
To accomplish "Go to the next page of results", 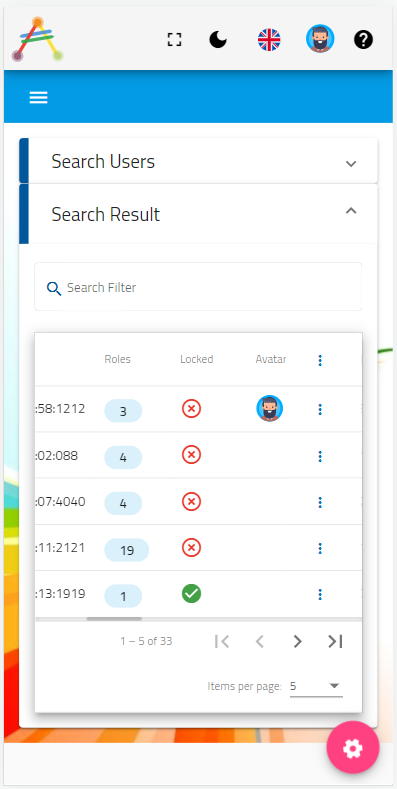I will [297, 641].
